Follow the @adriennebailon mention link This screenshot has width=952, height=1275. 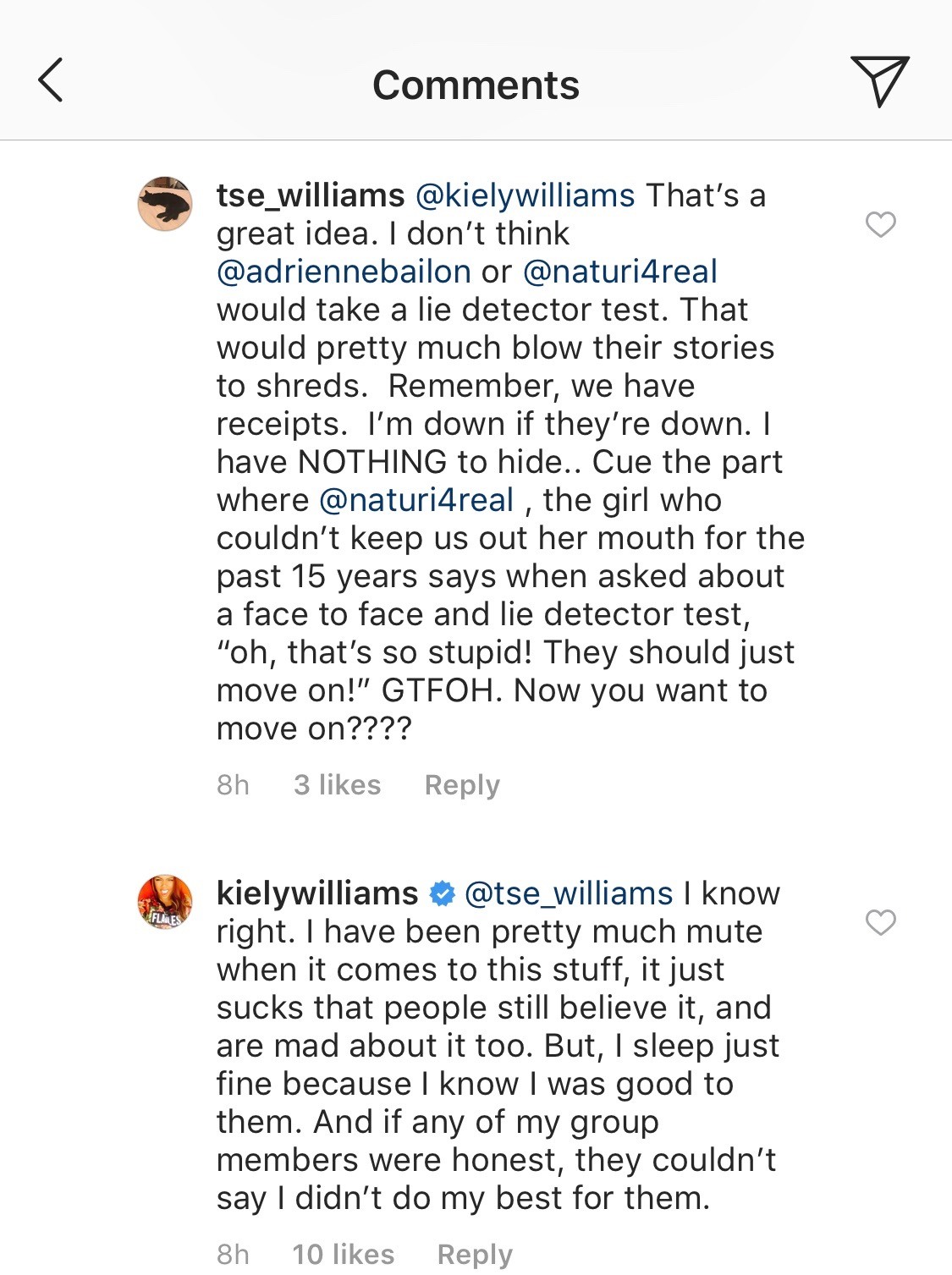(x=344, y=272)
